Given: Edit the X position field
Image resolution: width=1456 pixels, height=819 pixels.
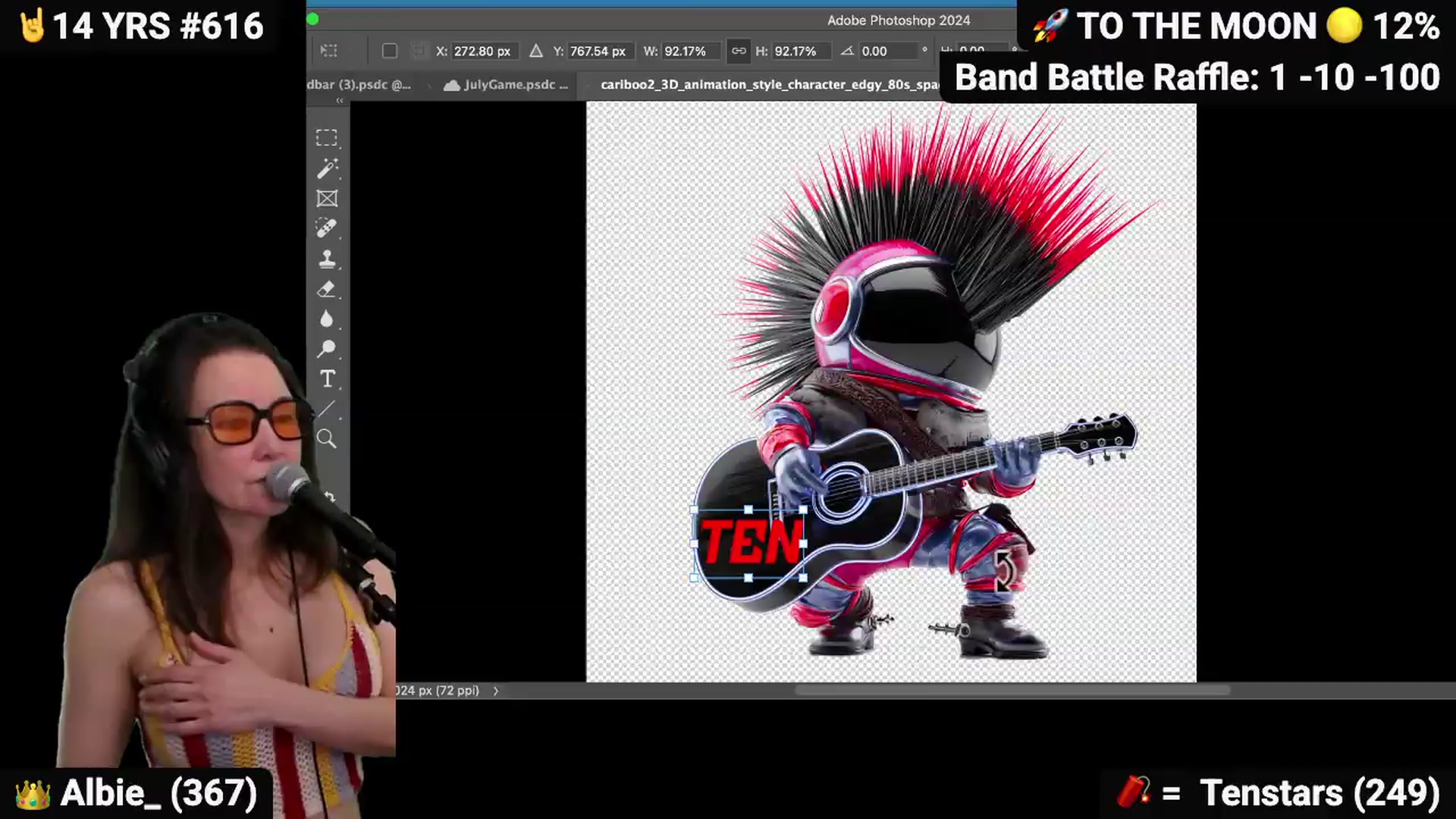Looking at the screenshot, I should coord(484,51).
